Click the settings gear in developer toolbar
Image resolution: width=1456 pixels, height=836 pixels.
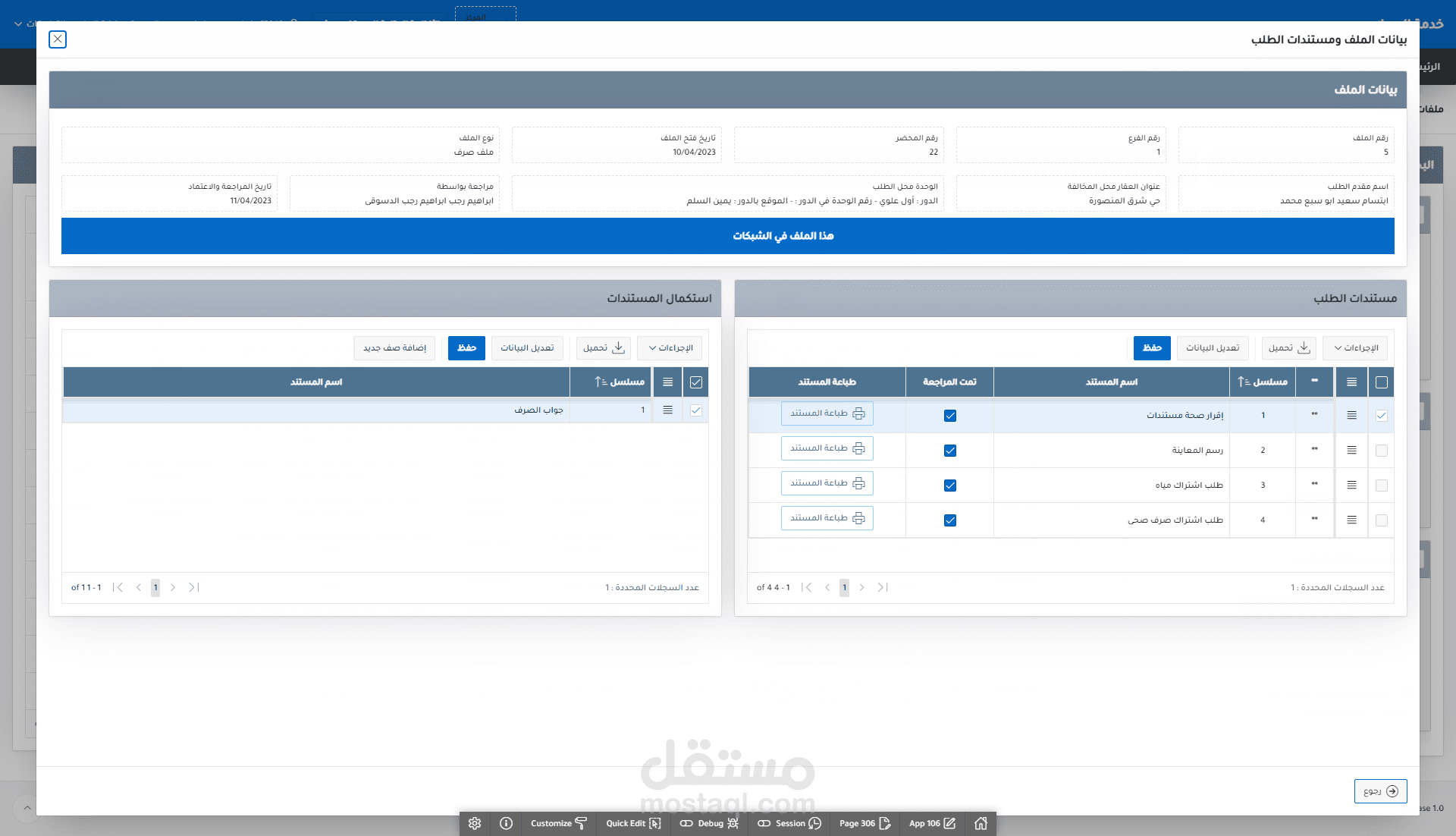pos(475,823)
